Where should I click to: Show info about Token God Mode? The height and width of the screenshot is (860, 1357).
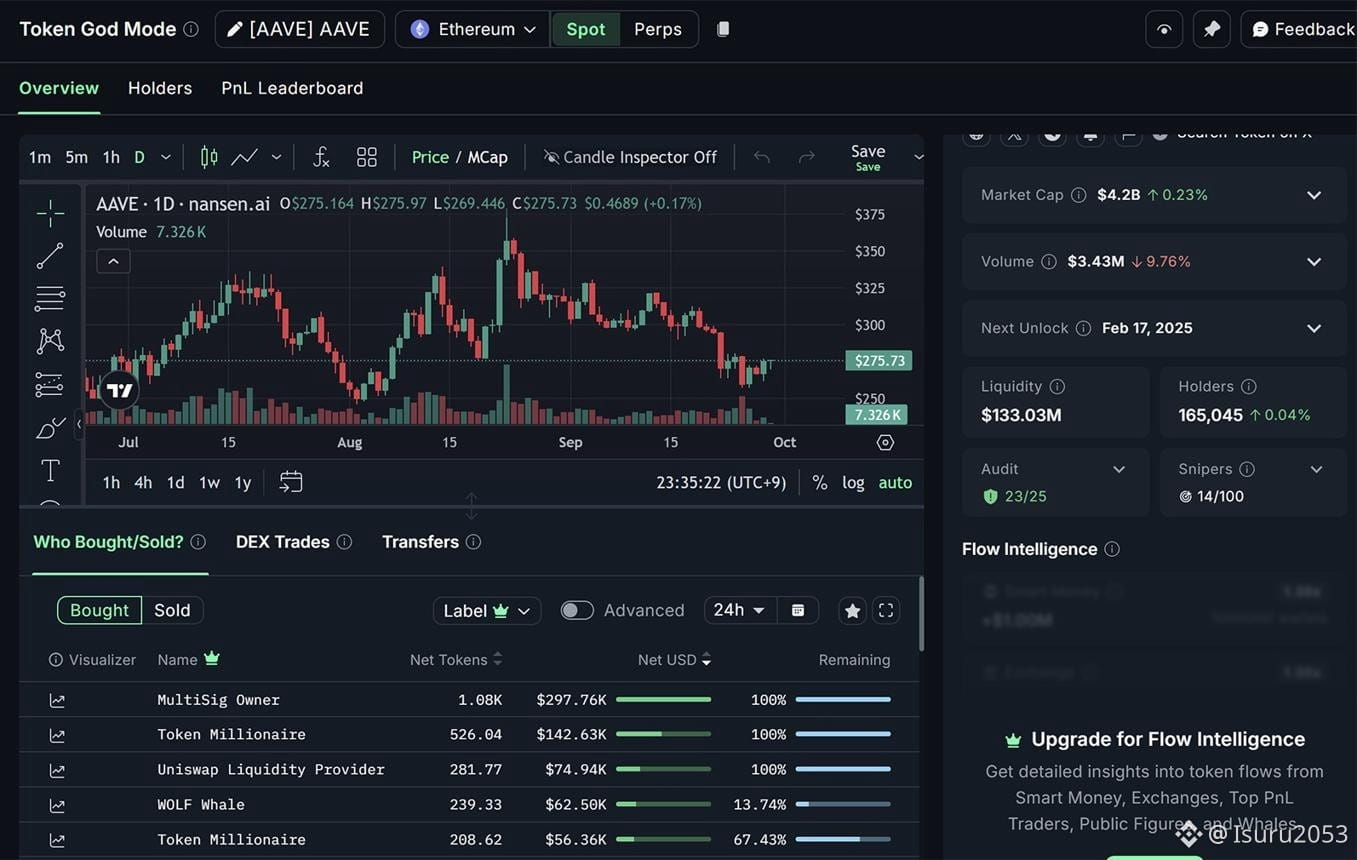(191, 29)
